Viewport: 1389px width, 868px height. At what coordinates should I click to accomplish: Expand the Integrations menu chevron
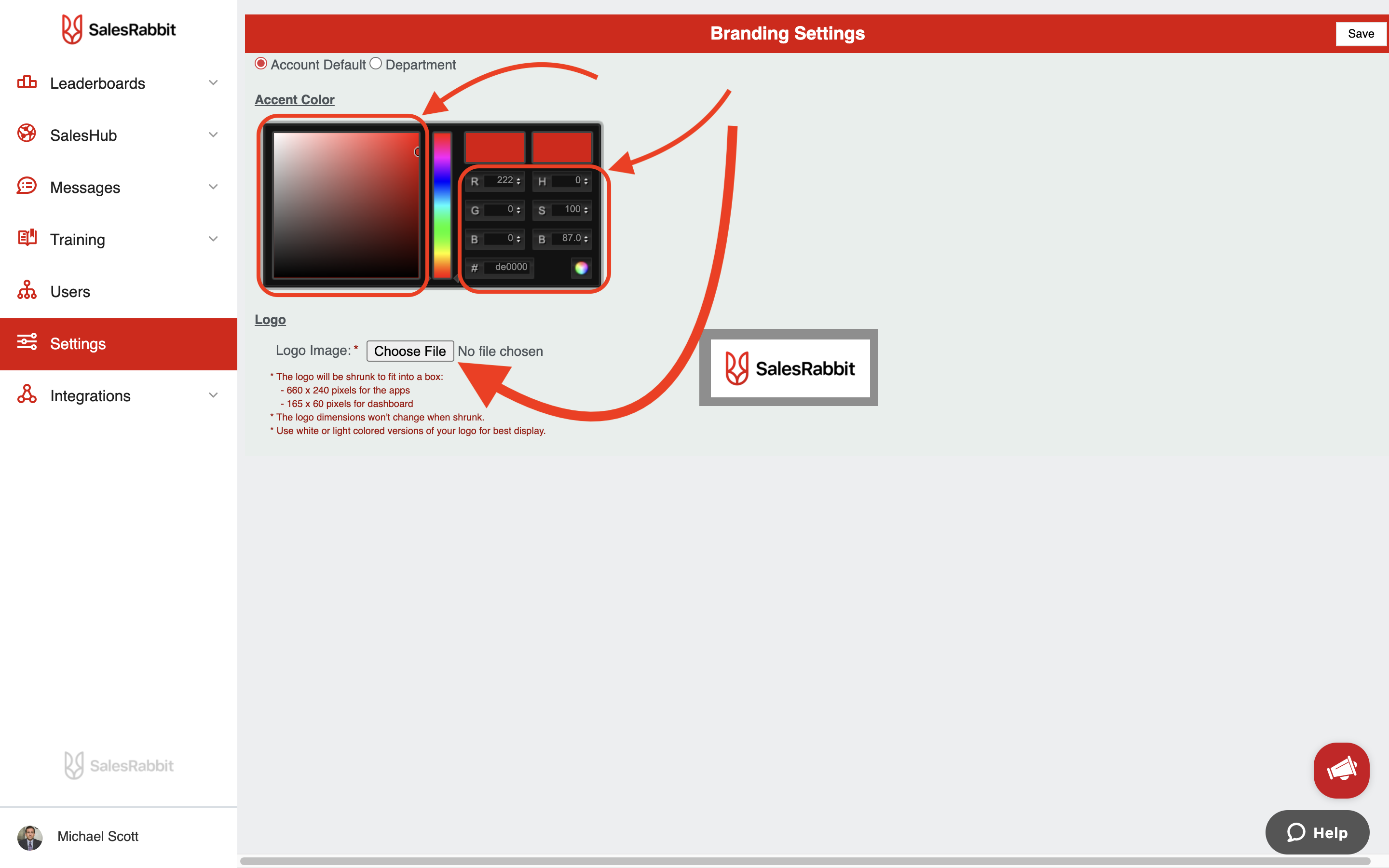coord(213,395)
